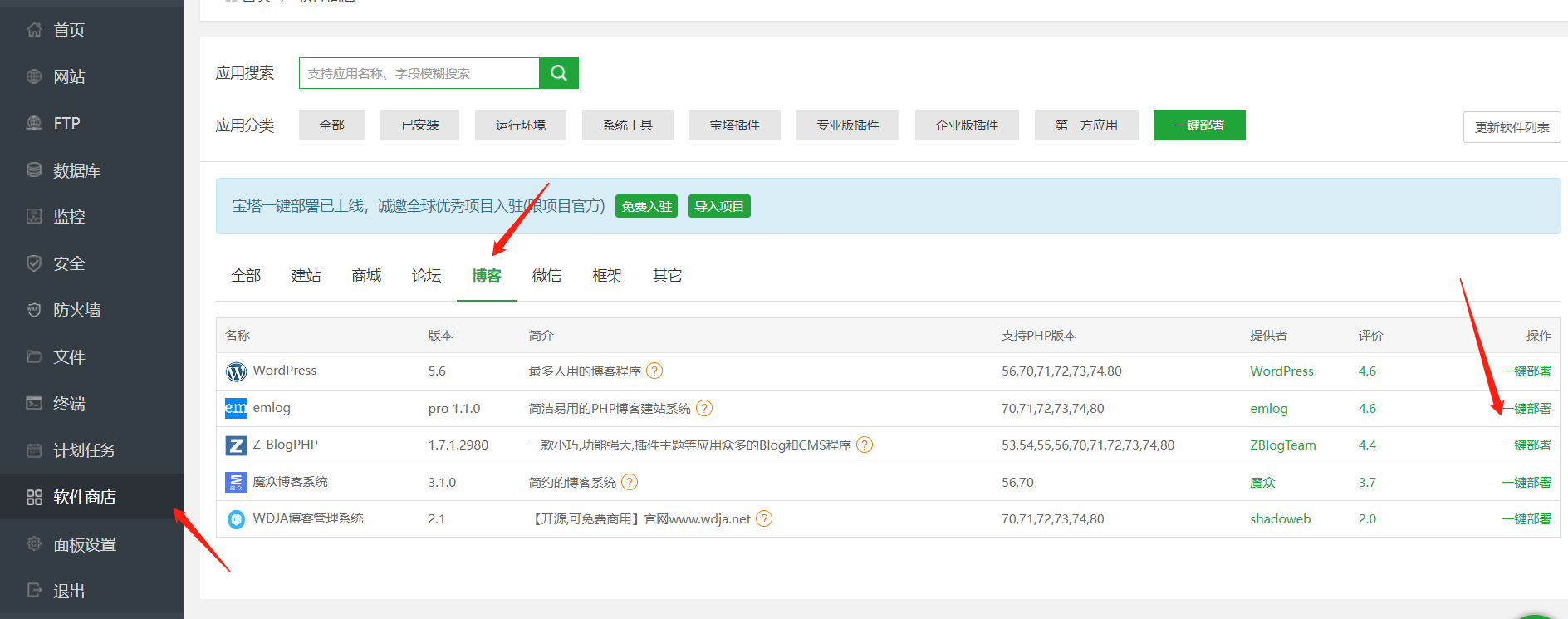Click the folder icon for 文件
1568x619 pixels.
pos(34,356)
